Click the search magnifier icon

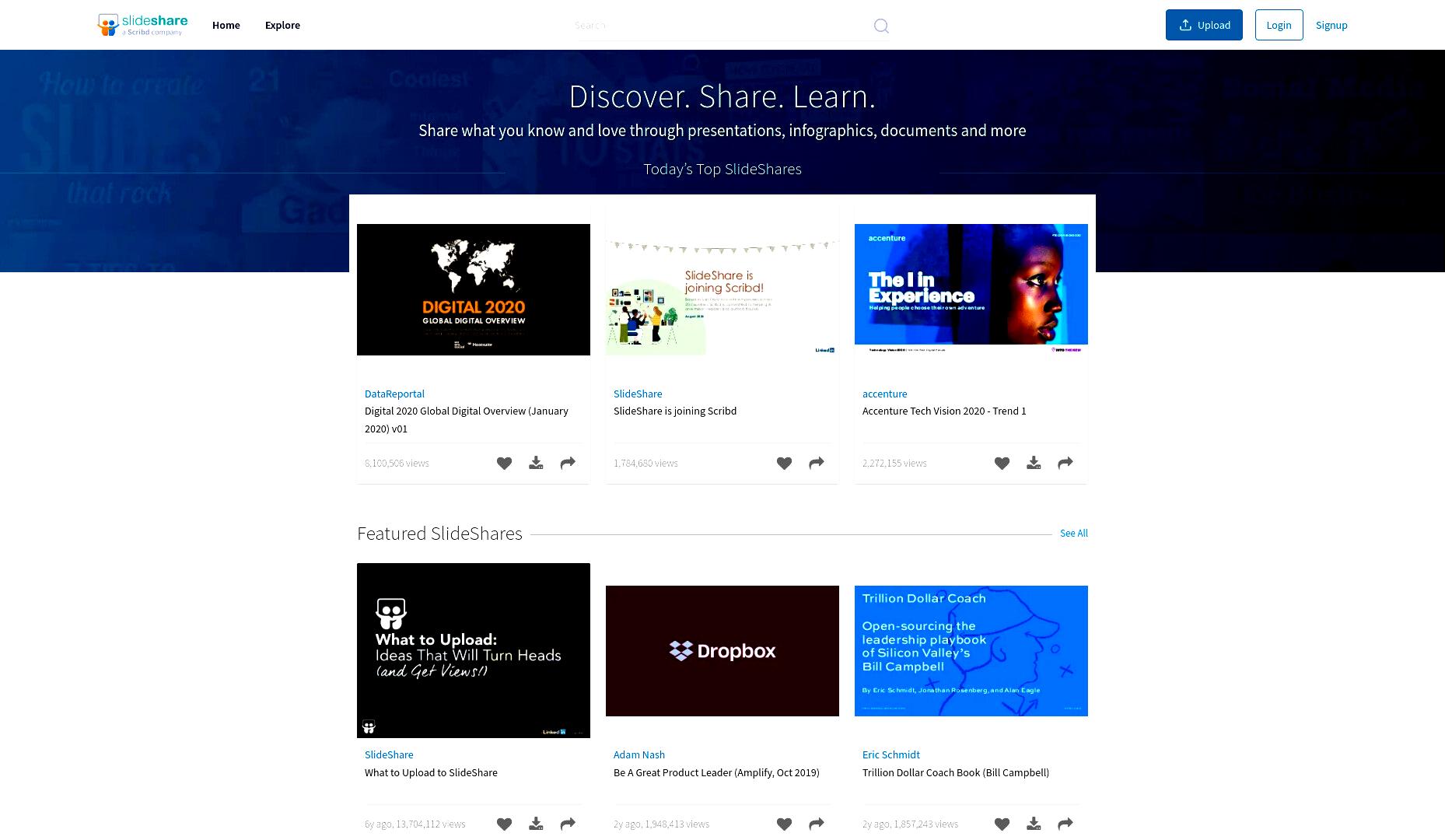click(x=881, y=26)
